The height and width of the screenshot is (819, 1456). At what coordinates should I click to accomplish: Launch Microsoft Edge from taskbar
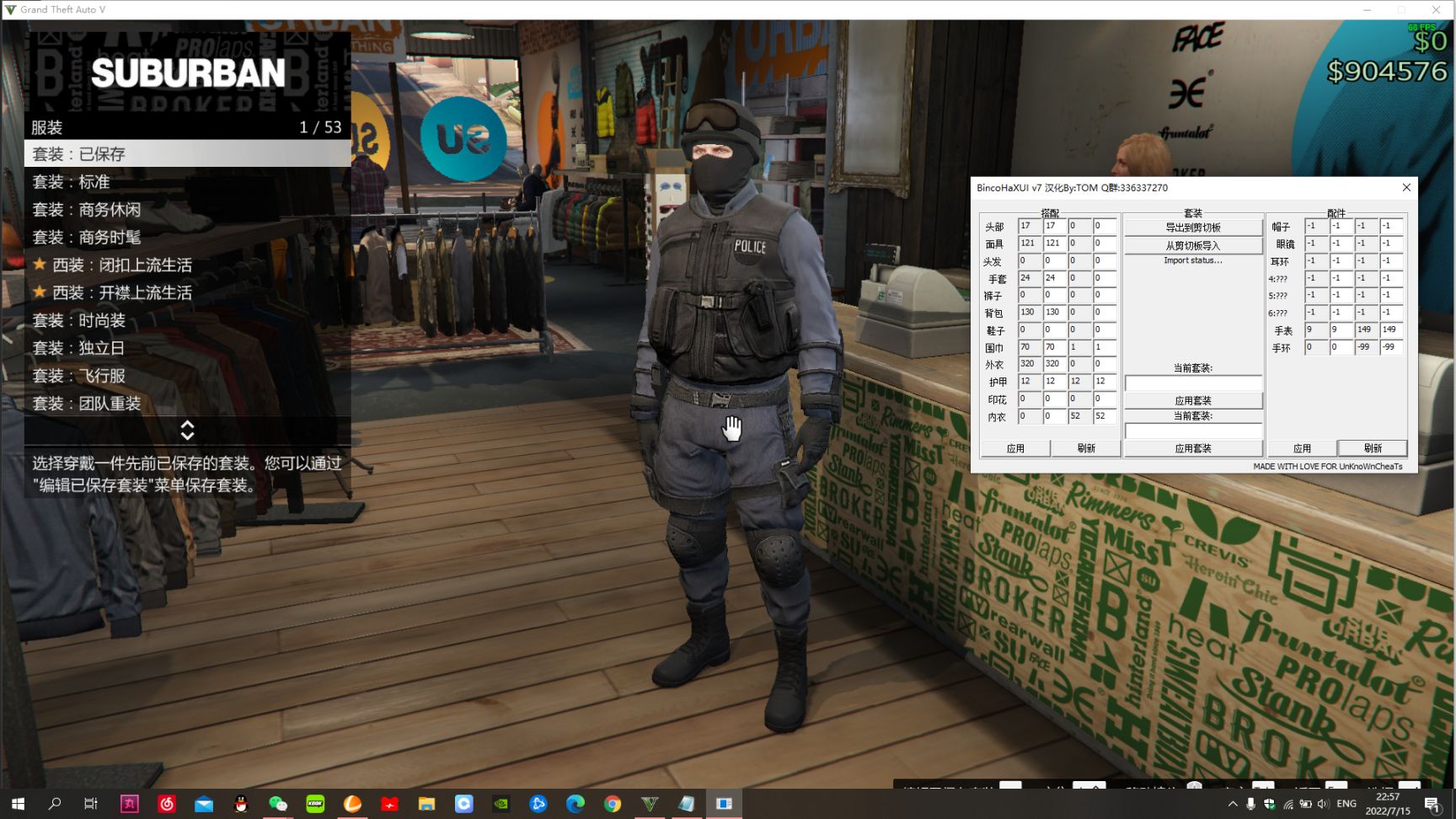pyautogui.click(x=575, y=804)
